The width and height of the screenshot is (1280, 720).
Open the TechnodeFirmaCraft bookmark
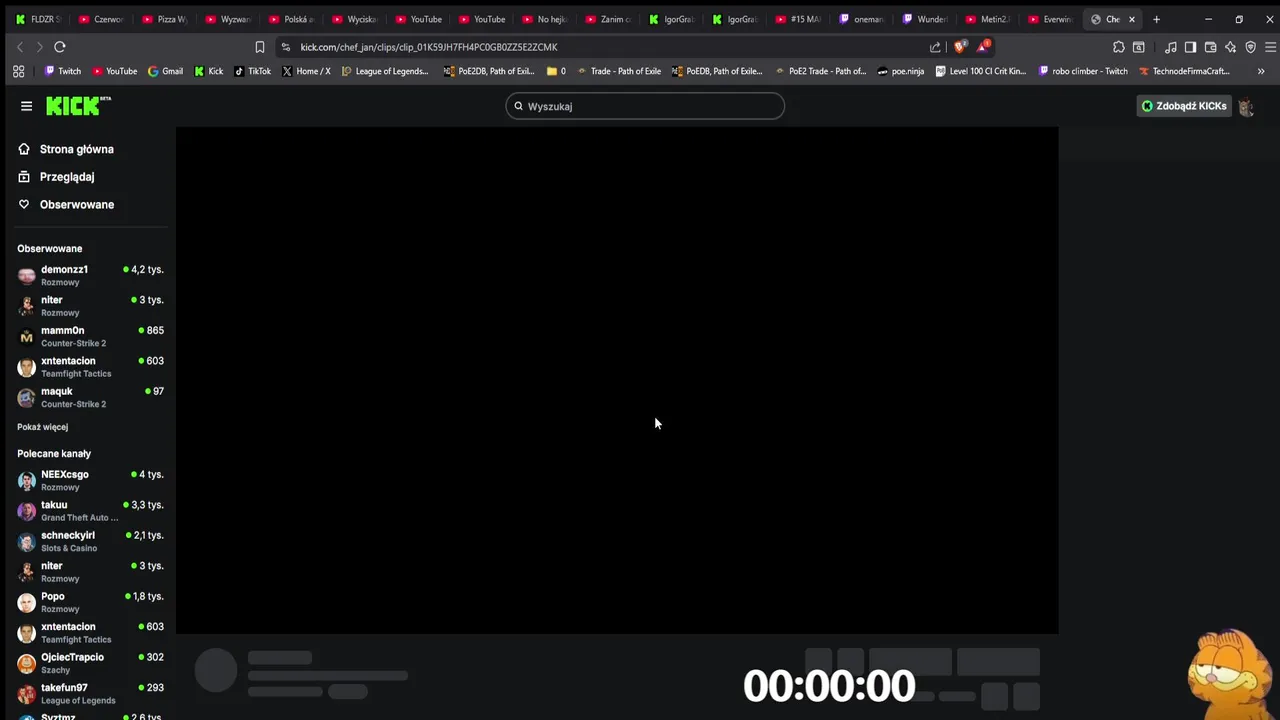point(1184,71)
